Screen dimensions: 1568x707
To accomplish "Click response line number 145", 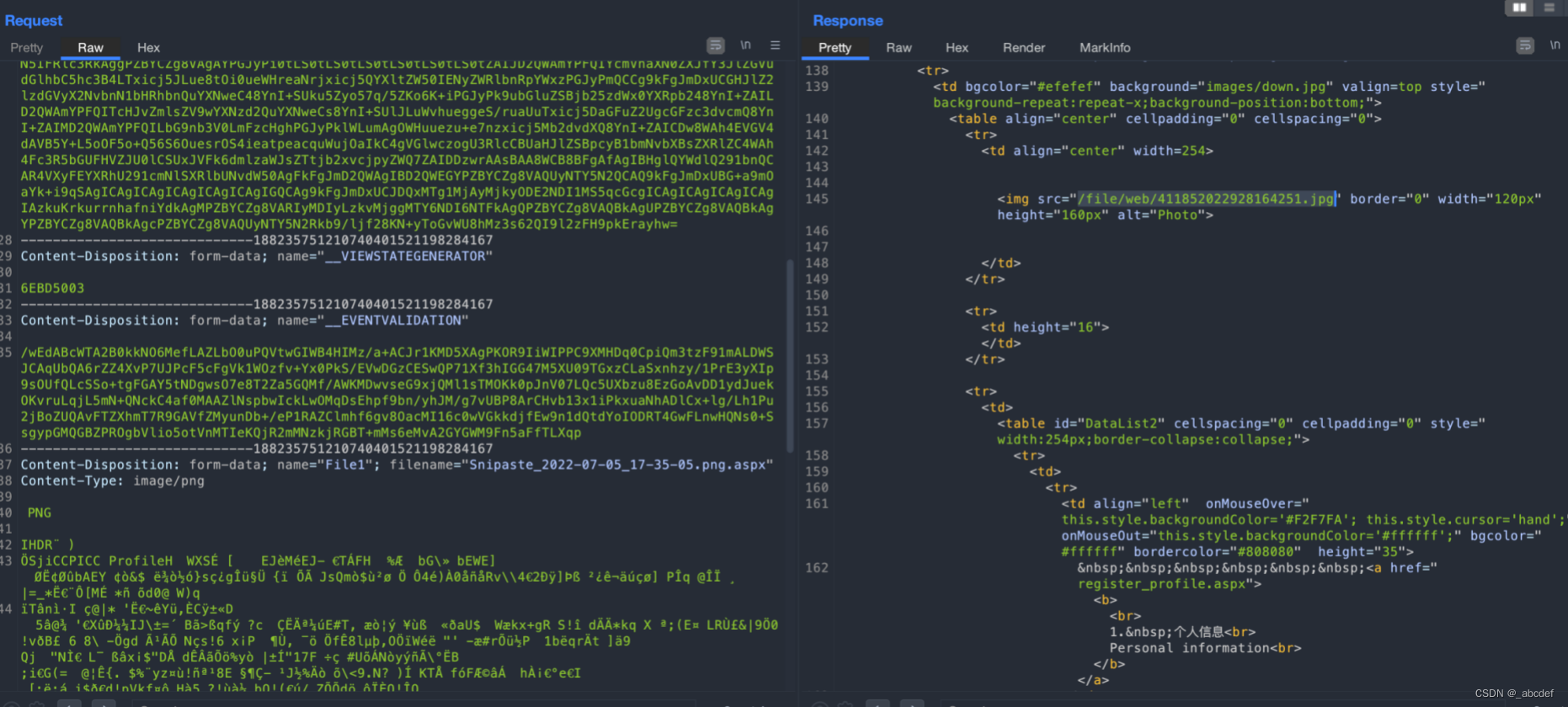I will (x=816, y=199).
